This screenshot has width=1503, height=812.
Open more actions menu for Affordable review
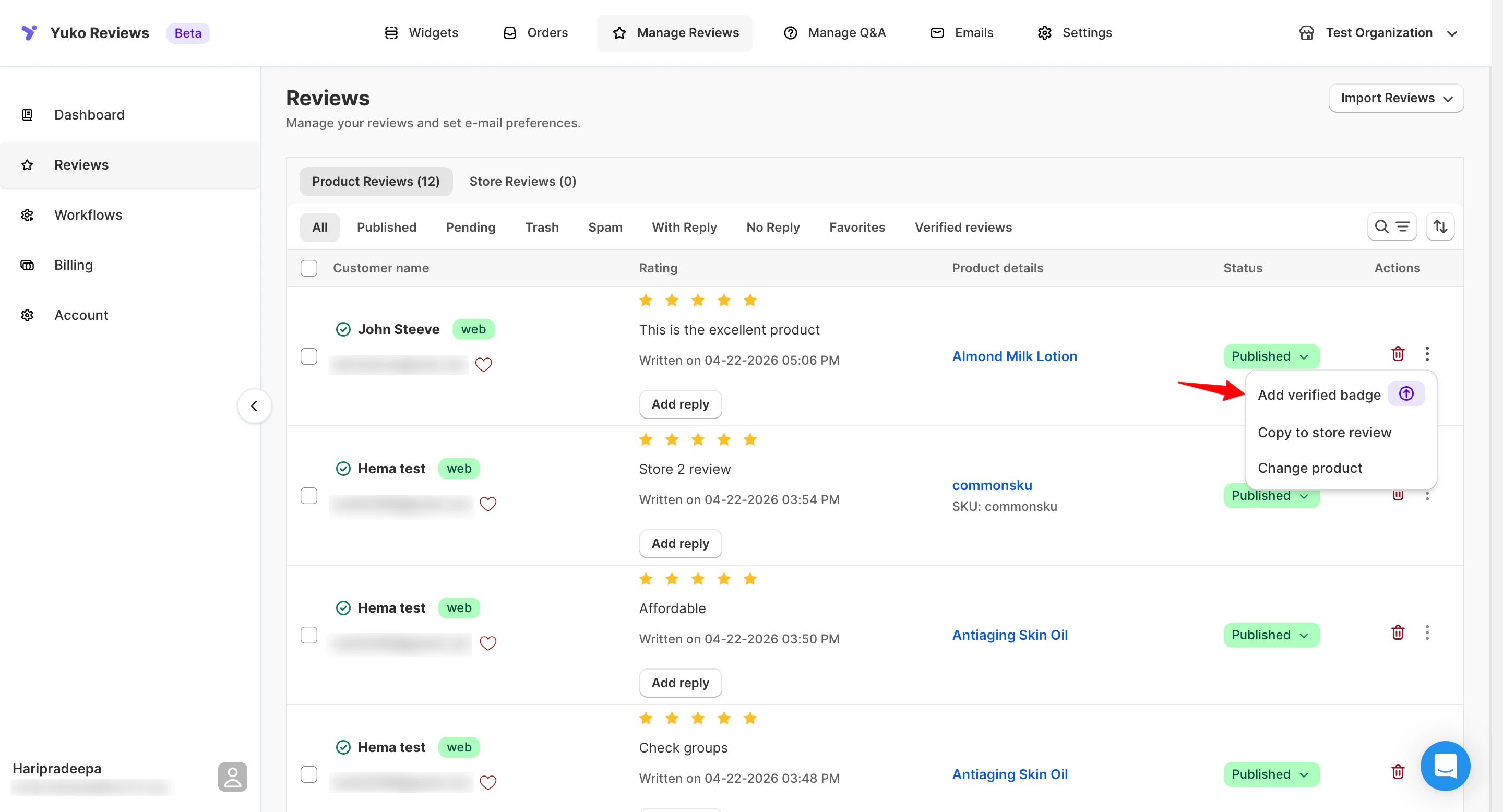(x=1427, y=632)
